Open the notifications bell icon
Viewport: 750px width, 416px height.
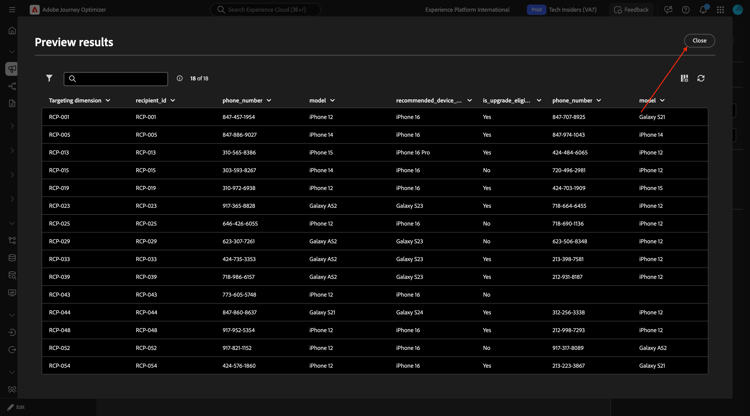[x=703, y=10]
